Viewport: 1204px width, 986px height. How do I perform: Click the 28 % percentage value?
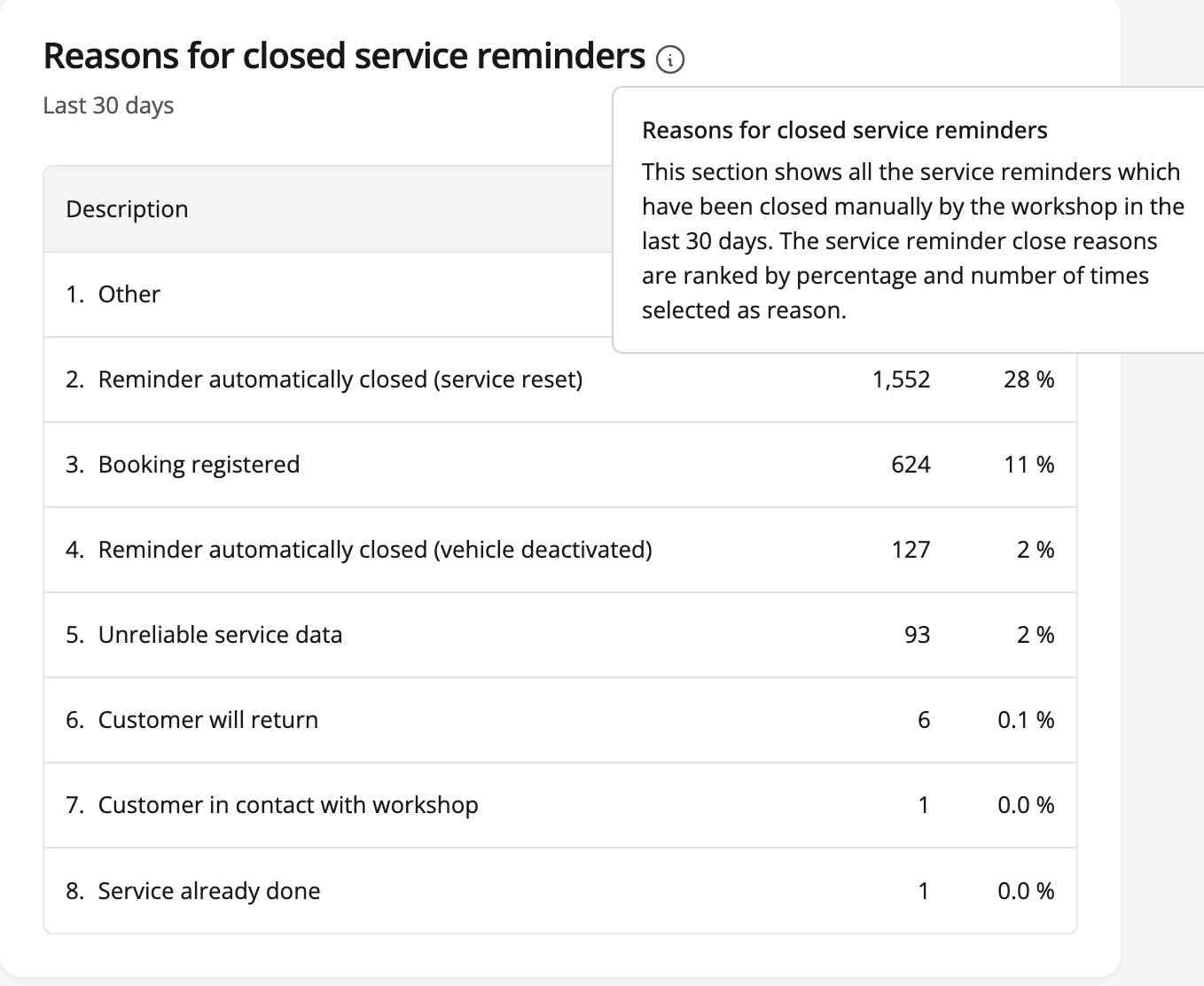click(1028, 380)
